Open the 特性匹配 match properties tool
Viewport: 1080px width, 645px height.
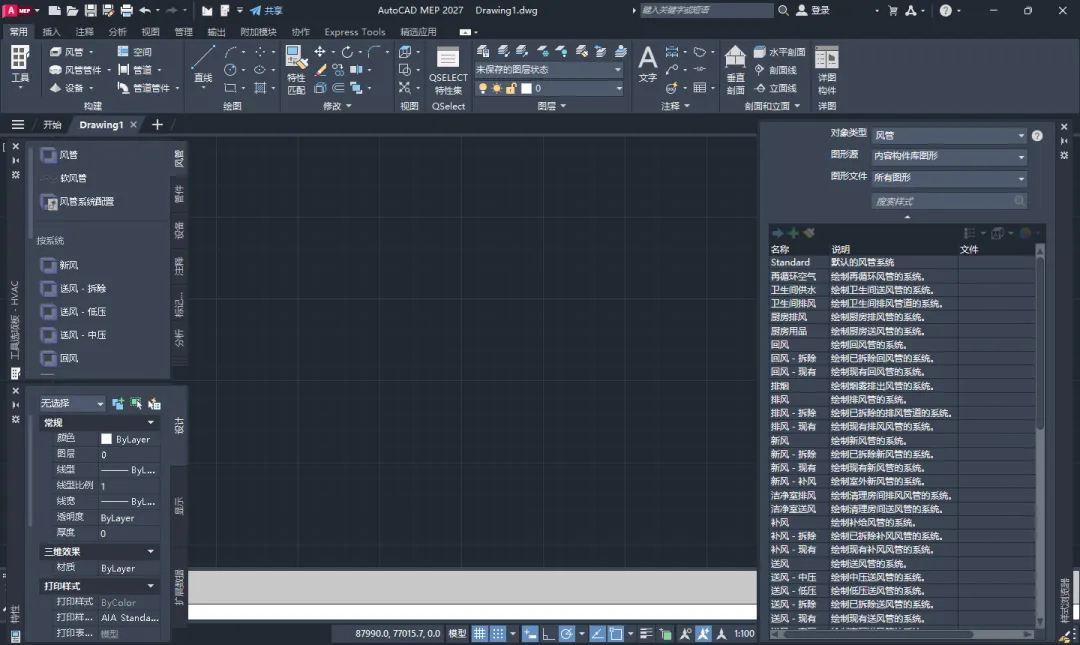296,70
